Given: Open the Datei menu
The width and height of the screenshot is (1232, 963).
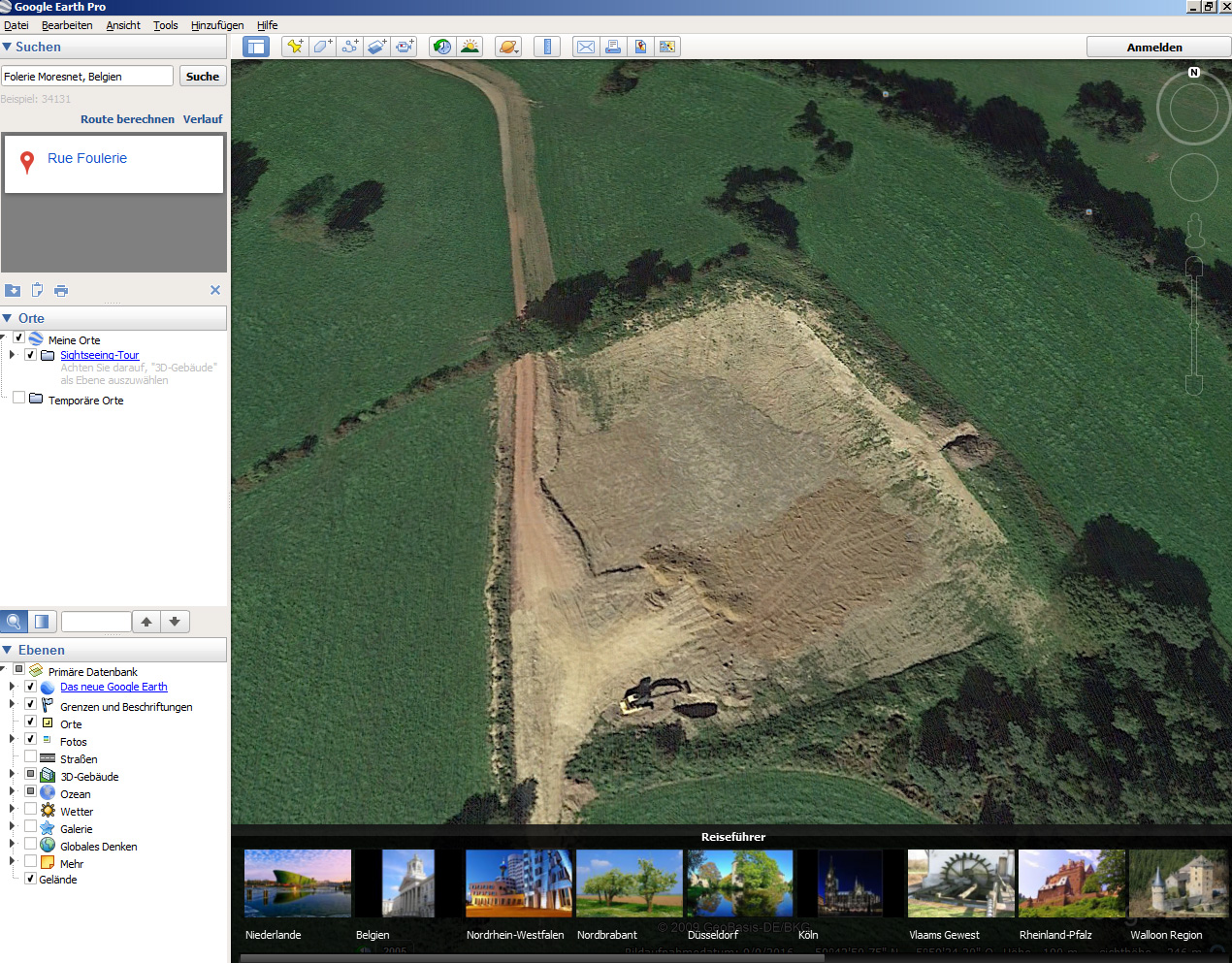Looking at the screenshot, I should pyautogui.click(x=16, y=25).
